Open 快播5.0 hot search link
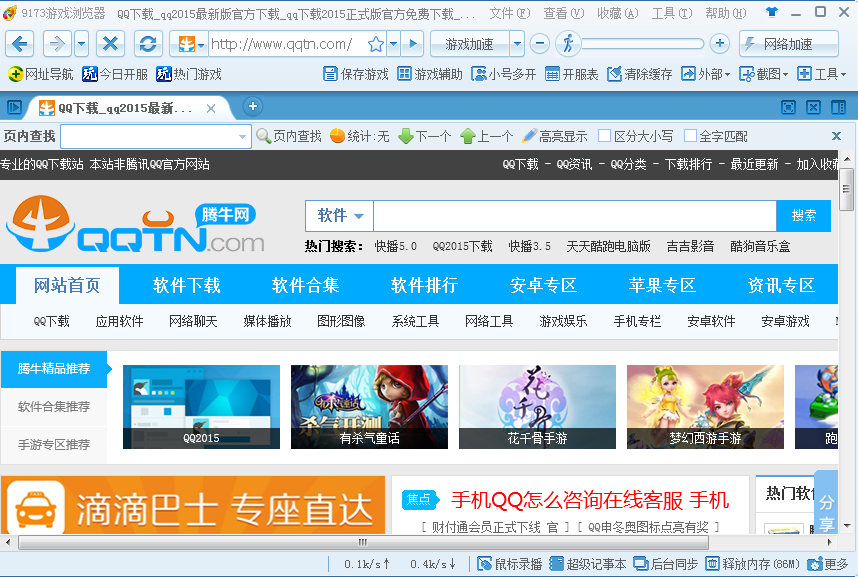 pos(396,246)
